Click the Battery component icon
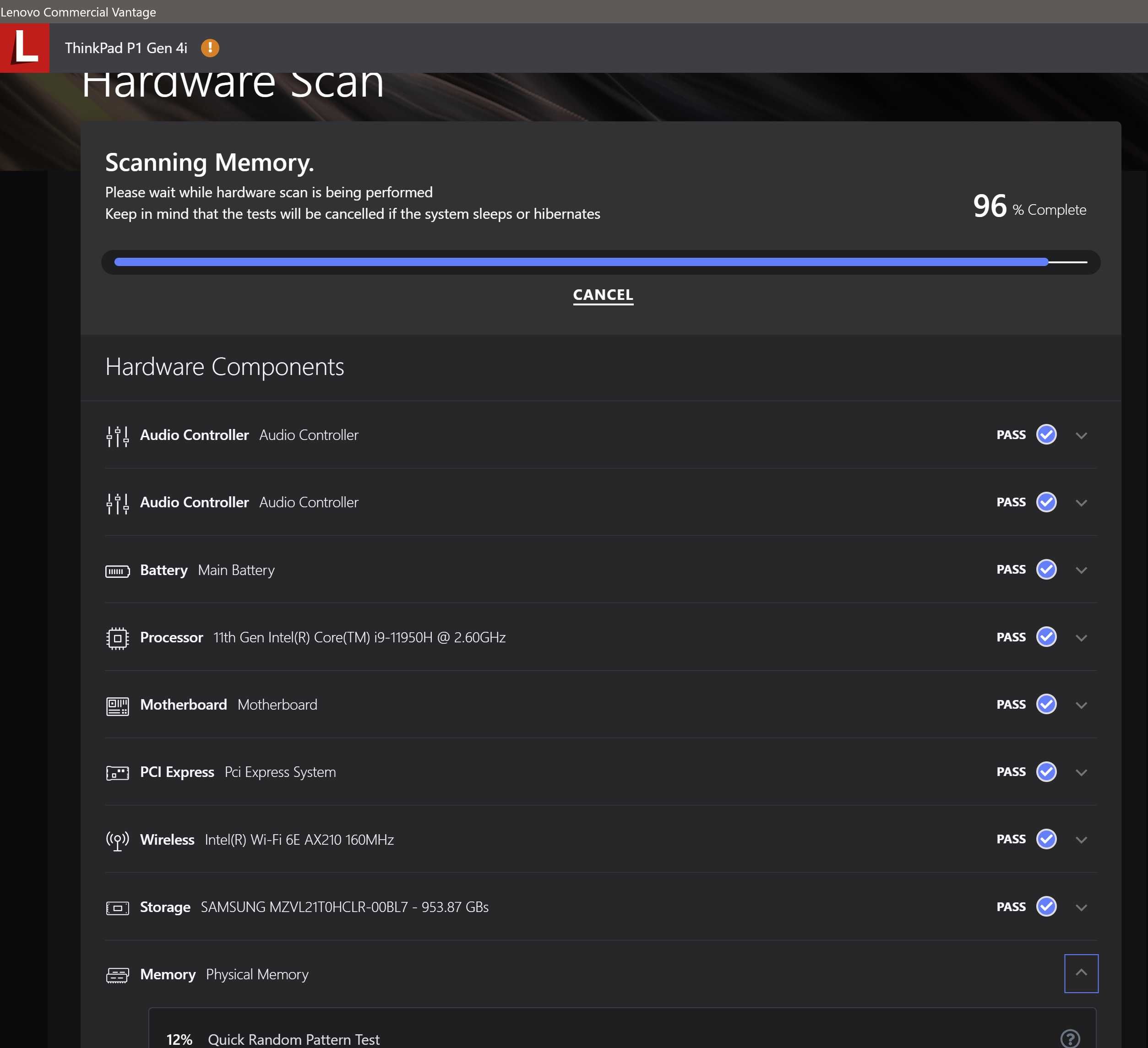The image size is (1148, 1048). point(117,571)
